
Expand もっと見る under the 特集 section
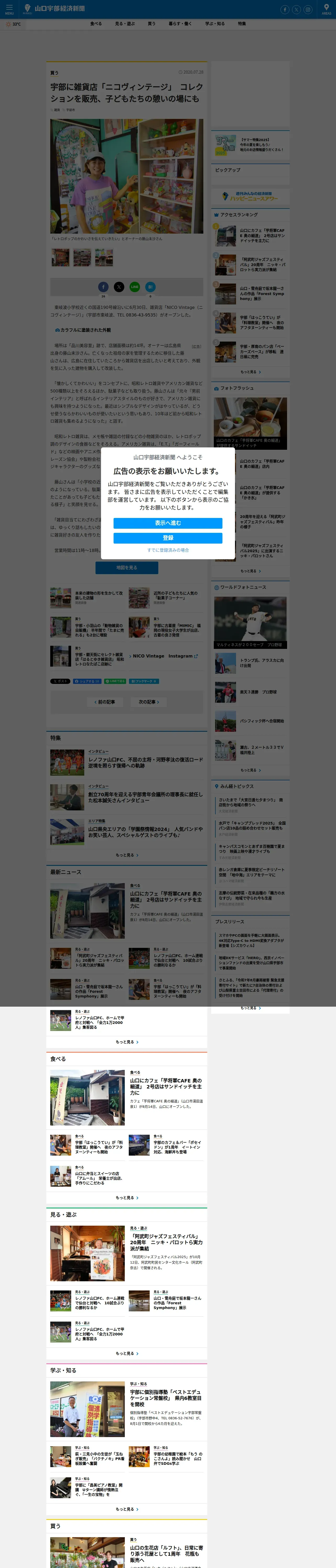pos(127,855)
